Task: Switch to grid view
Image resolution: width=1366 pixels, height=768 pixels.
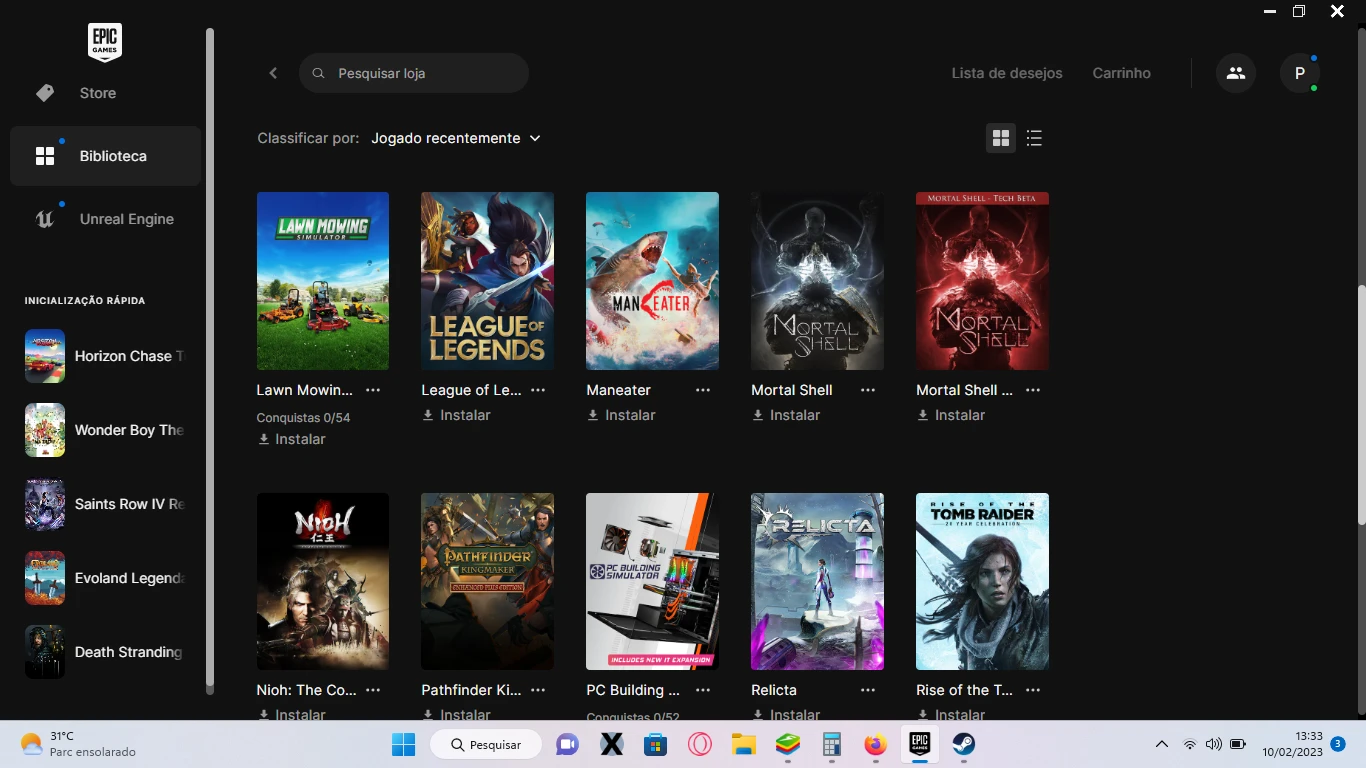Action: (x=1000, y=138)
